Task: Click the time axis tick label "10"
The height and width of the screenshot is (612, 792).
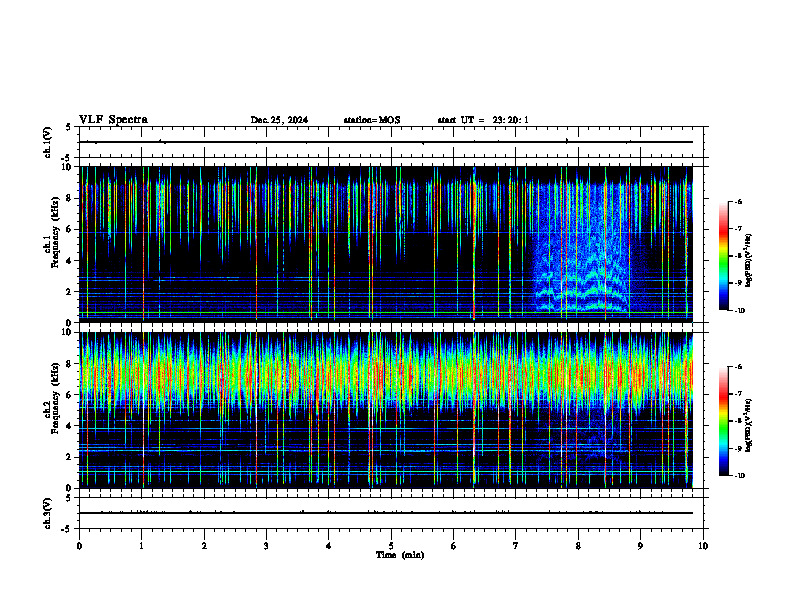Action: pos(703,546)
